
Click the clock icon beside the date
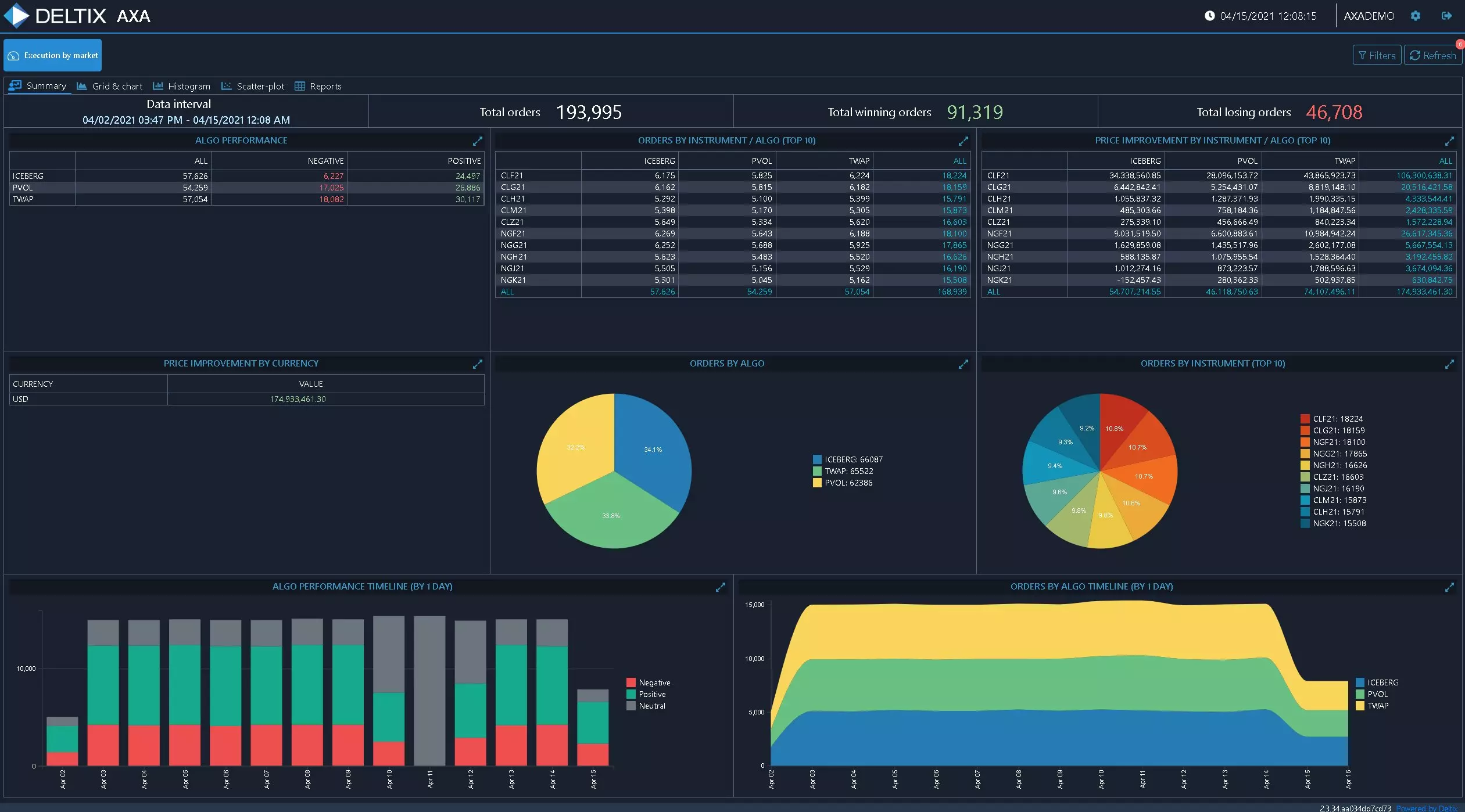1209,16
